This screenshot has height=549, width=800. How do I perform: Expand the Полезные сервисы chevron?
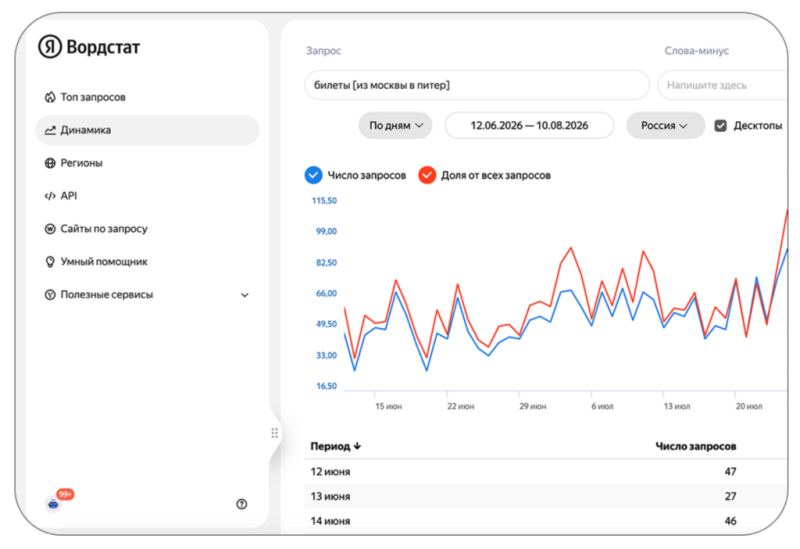245,295
